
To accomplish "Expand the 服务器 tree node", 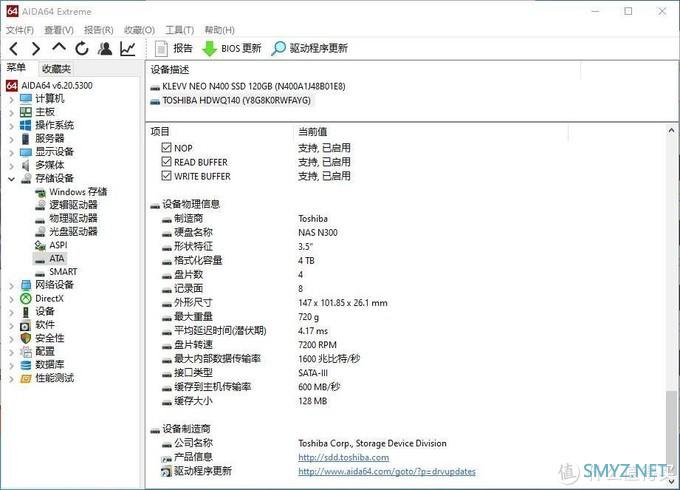I will coord(12,140).
